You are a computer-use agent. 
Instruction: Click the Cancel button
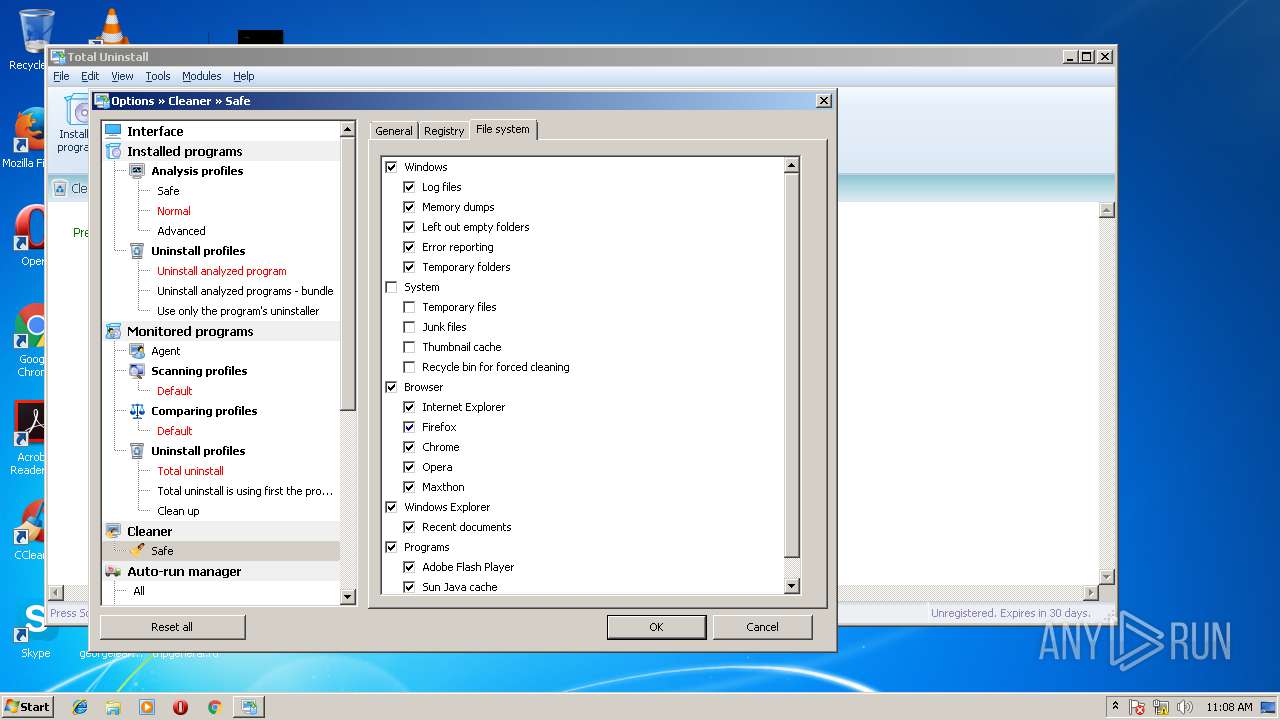point(762,627)
